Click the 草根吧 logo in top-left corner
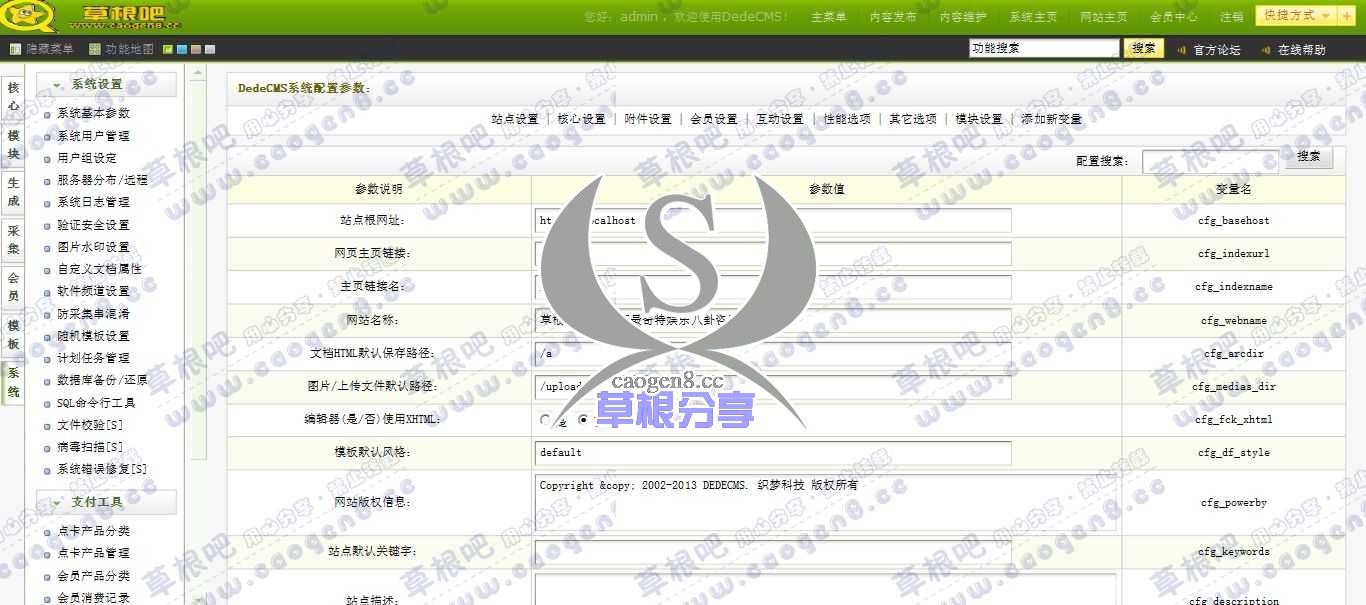The image size is (1366, 605). (x=60, y=15)
